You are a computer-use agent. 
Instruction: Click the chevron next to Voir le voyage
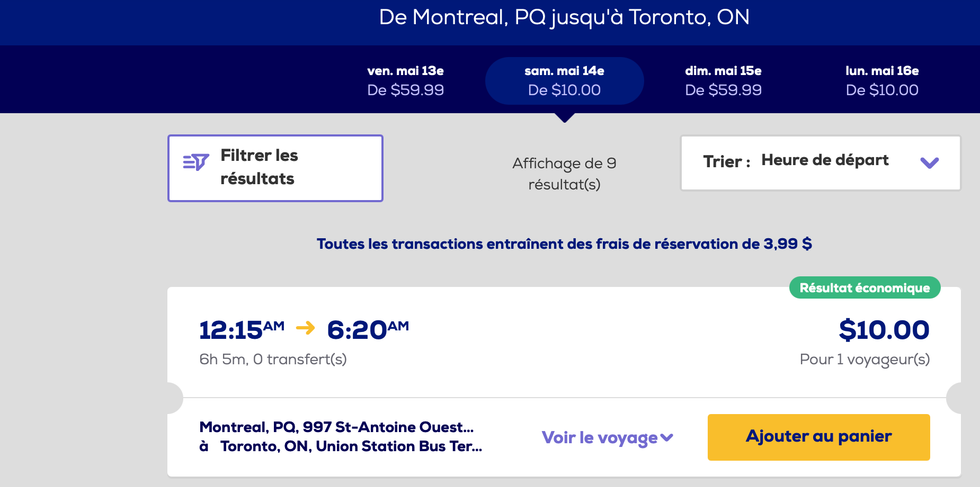tap(667, 438)
